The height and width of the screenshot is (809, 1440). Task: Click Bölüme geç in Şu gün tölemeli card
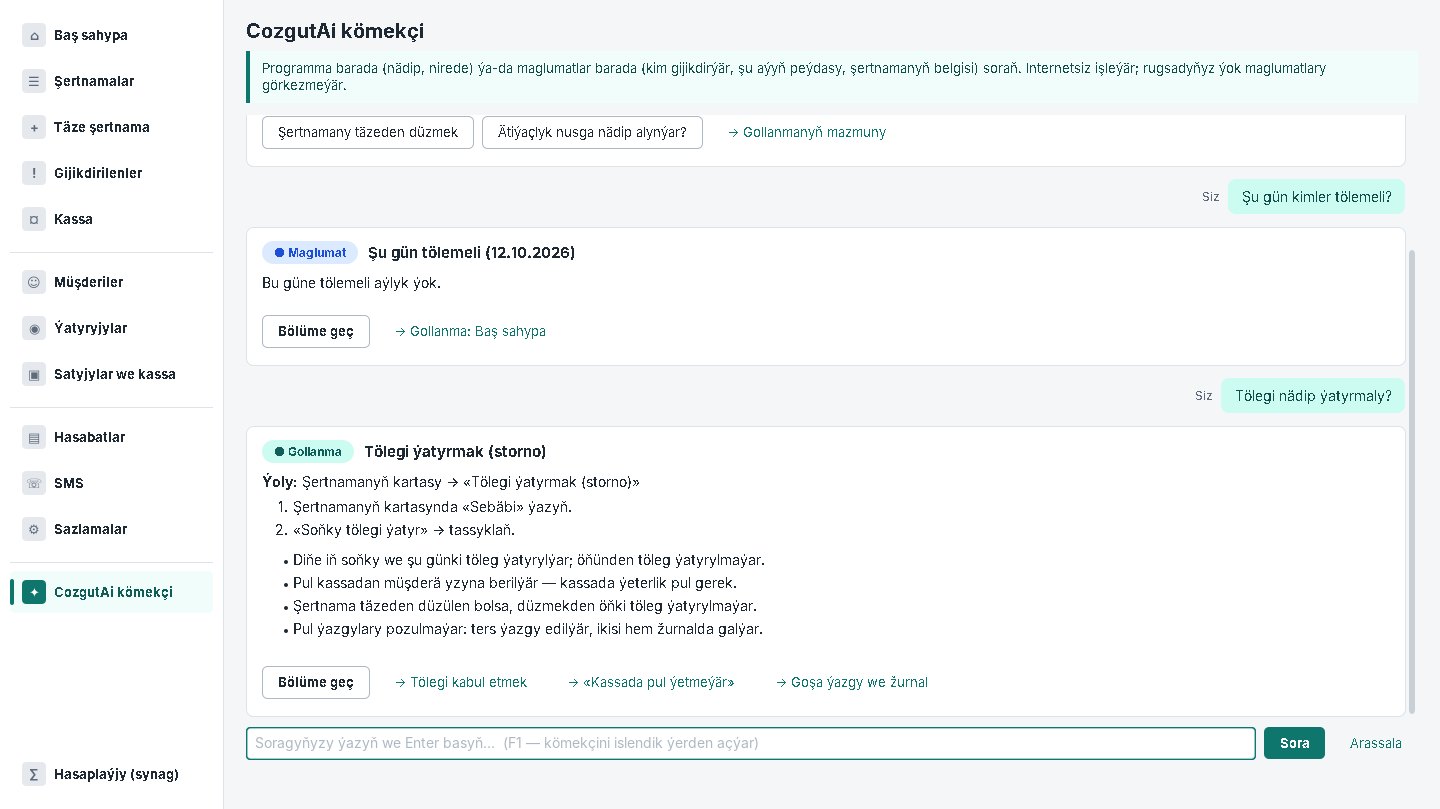pos(316,331)
